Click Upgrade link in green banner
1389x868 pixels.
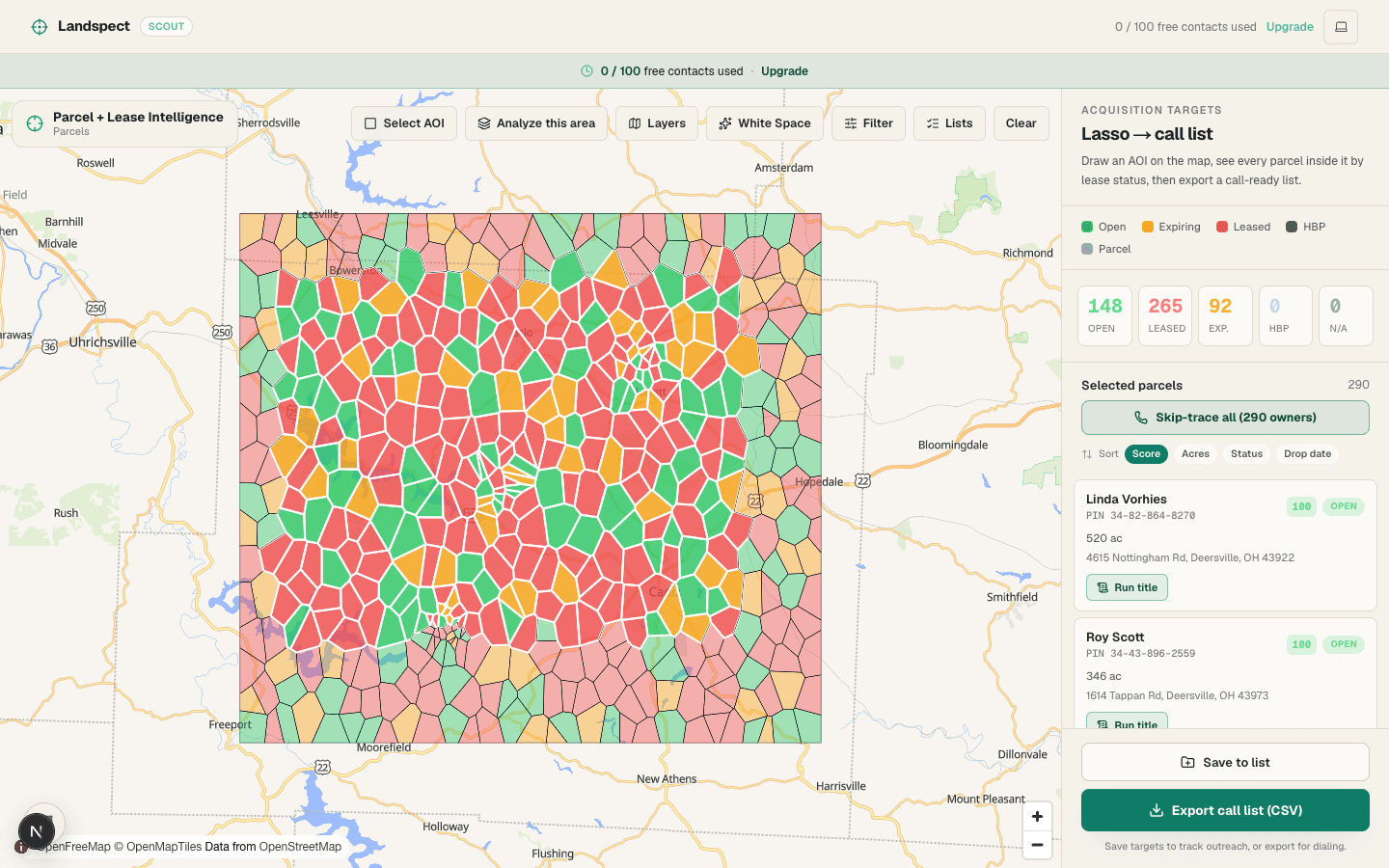784,71
